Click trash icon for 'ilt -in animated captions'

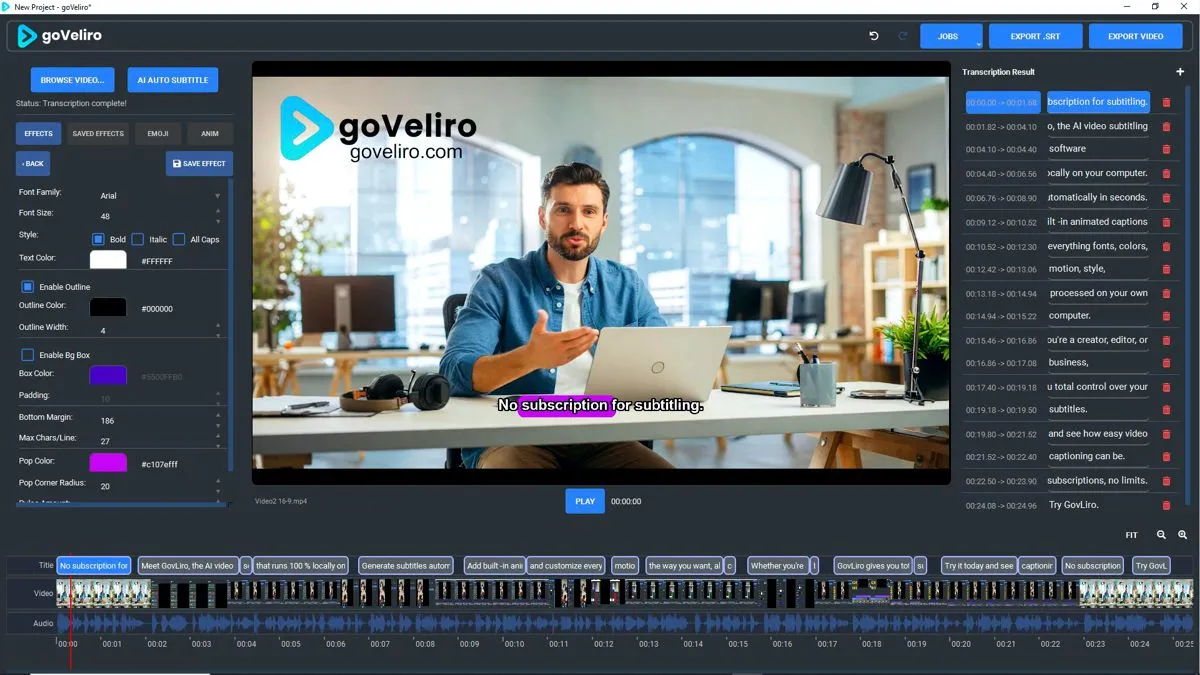tap(1166, 222)
